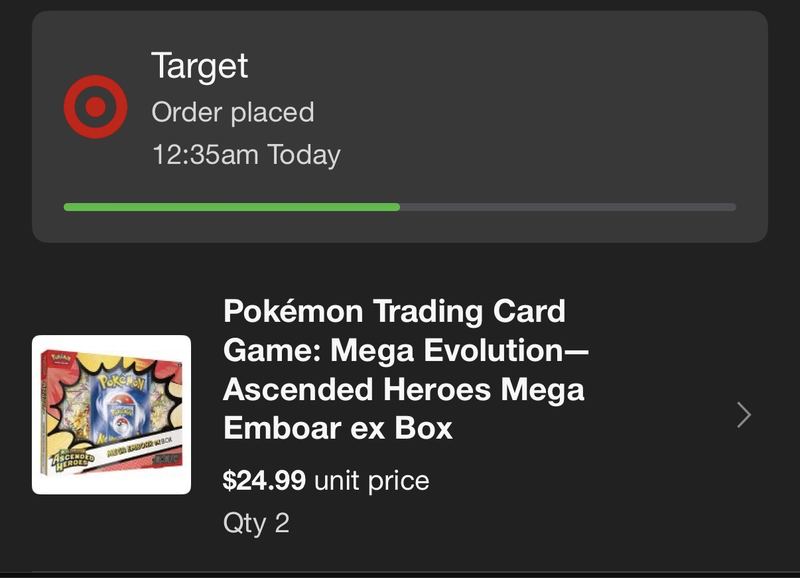Click the Ascended Heroes Mega title line
Image resolution: width=800 pixels, height=578 pixels.
(x=404, y=389)
